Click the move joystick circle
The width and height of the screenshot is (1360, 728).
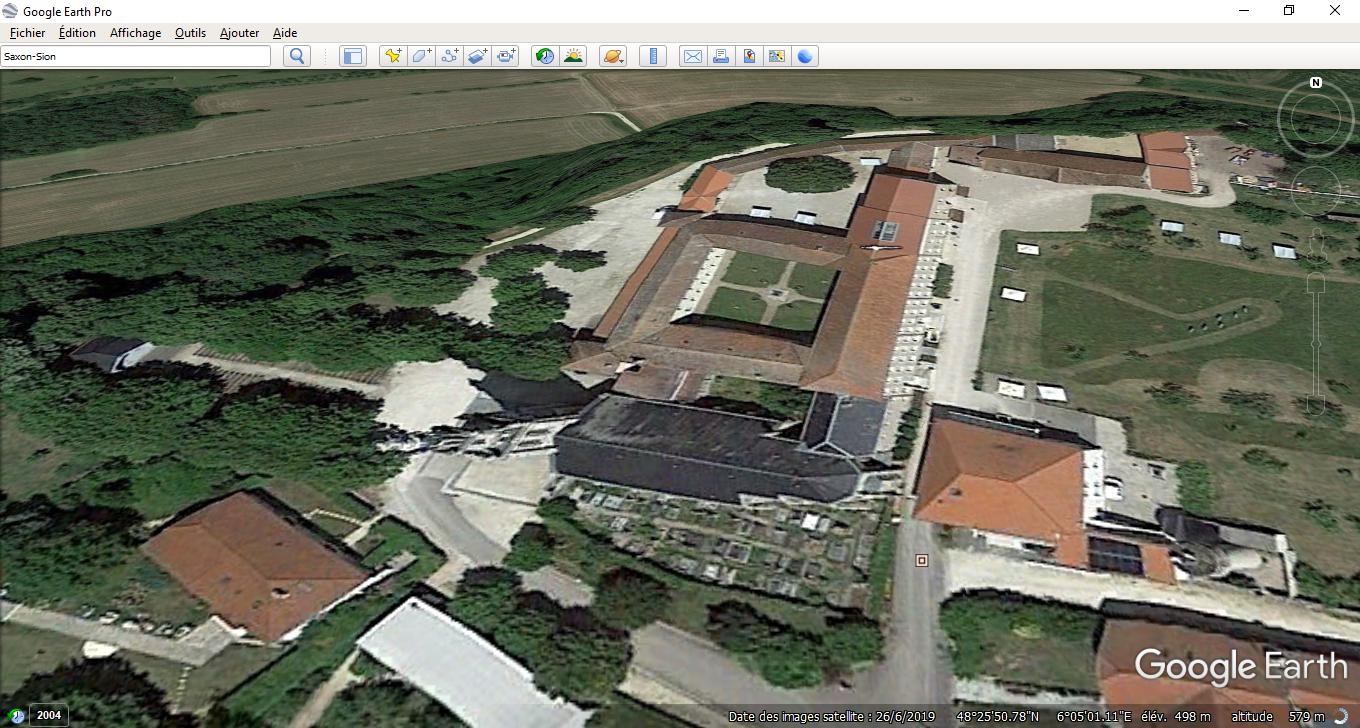pos(1316,190)
